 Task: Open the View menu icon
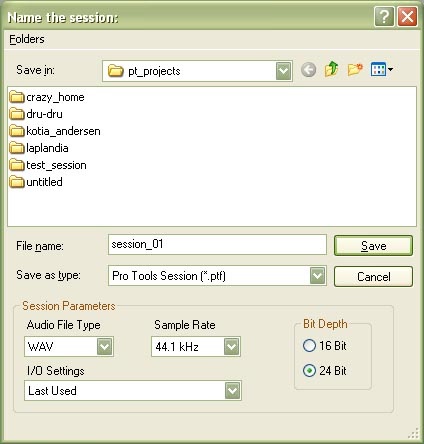[x=381, y=70]
